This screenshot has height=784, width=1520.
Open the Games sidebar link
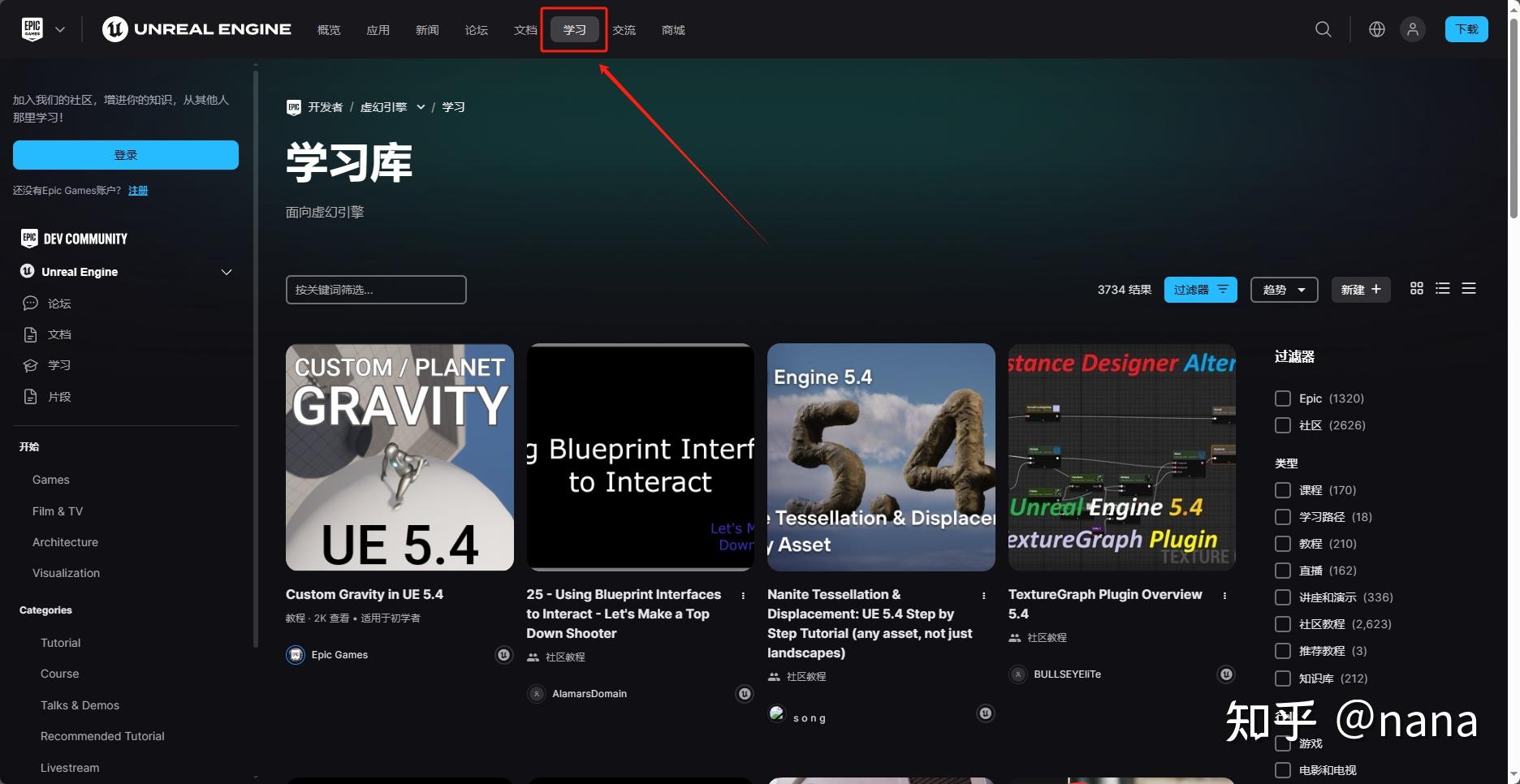point(51,480)
